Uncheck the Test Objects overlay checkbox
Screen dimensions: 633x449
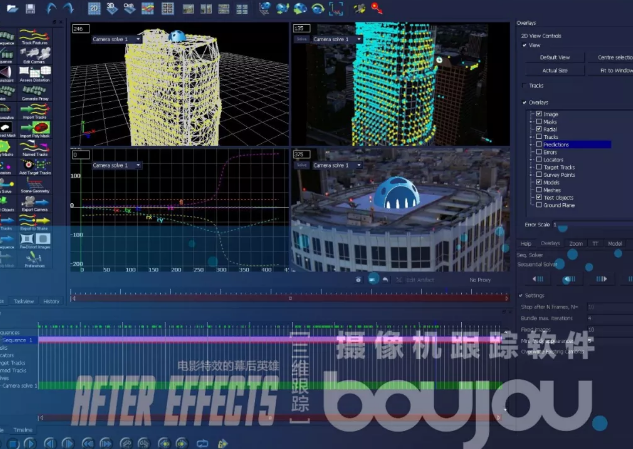(539, 197)
